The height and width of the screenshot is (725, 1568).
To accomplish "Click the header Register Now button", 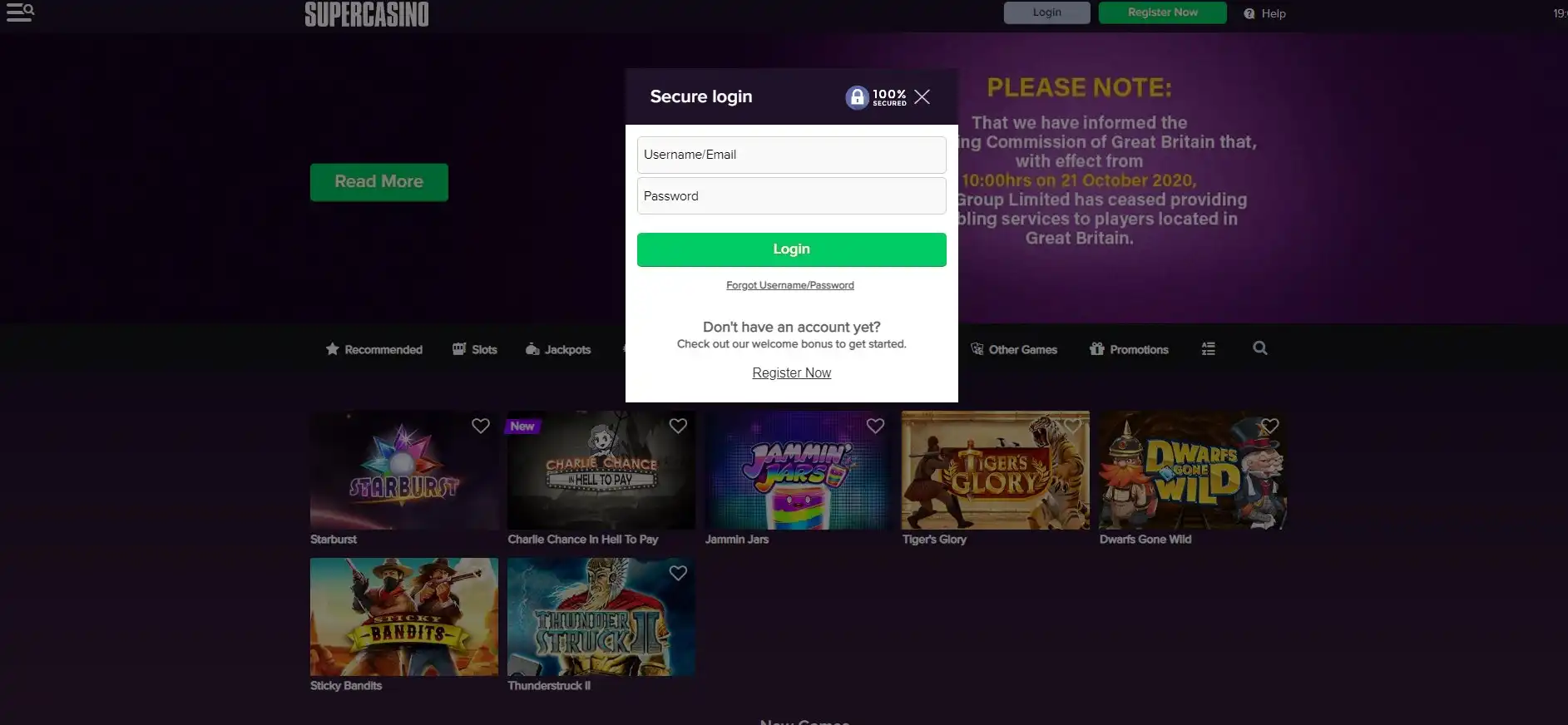I will (1162, 12).
